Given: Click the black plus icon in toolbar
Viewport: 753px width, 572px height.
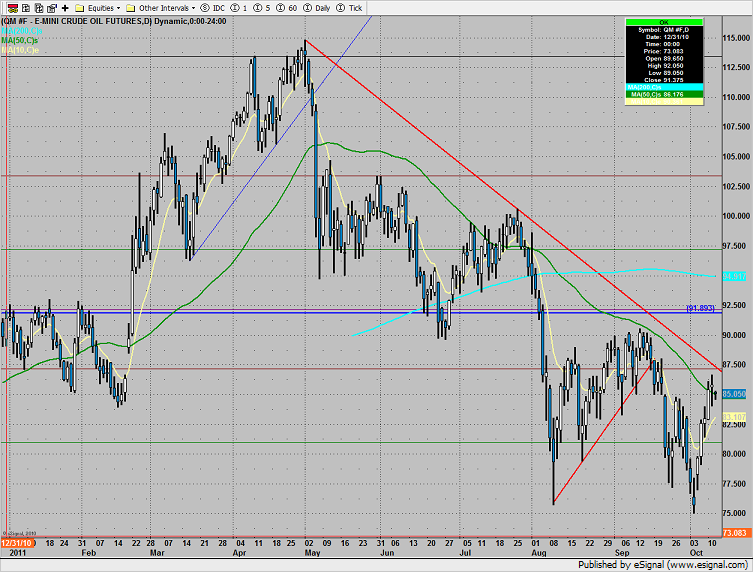Looking at the screenshot, I should (65, 8).
